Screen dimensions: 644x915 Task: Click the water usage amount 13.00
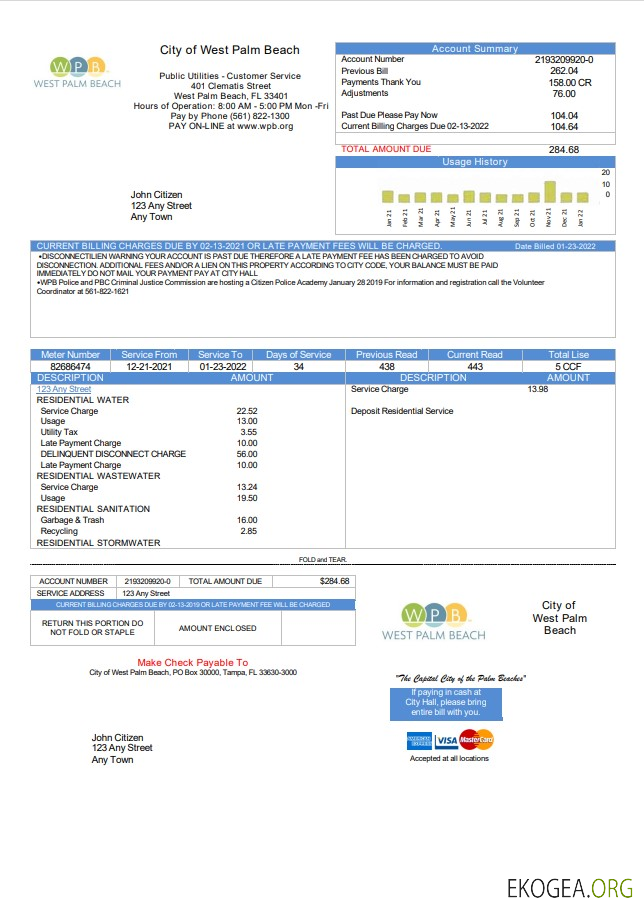point(247,421)
